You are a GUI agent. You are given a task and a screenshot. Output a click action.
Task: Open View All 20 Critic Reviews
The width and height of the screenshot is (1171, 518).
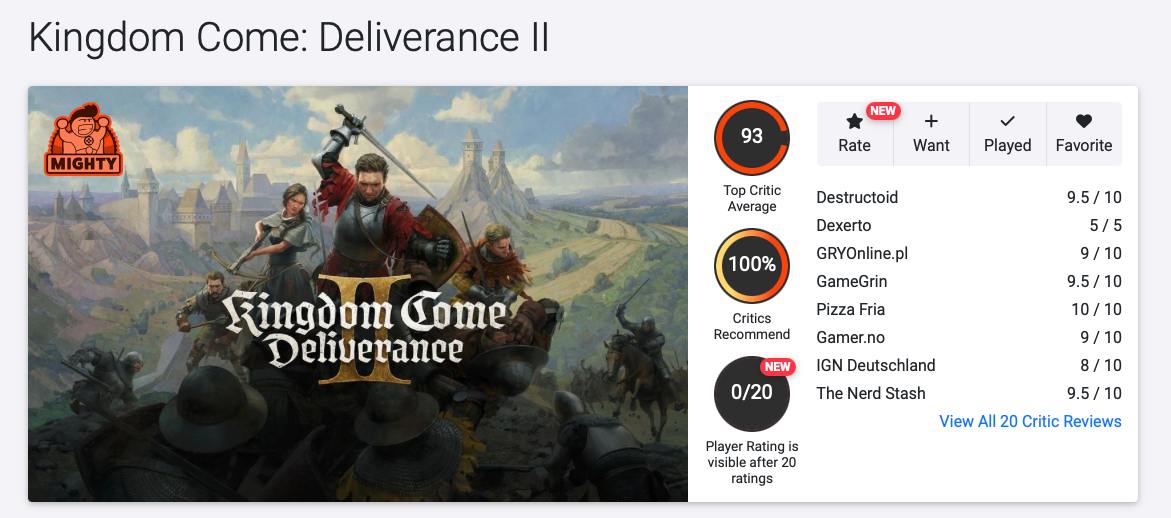click(x=1030, y=421)
